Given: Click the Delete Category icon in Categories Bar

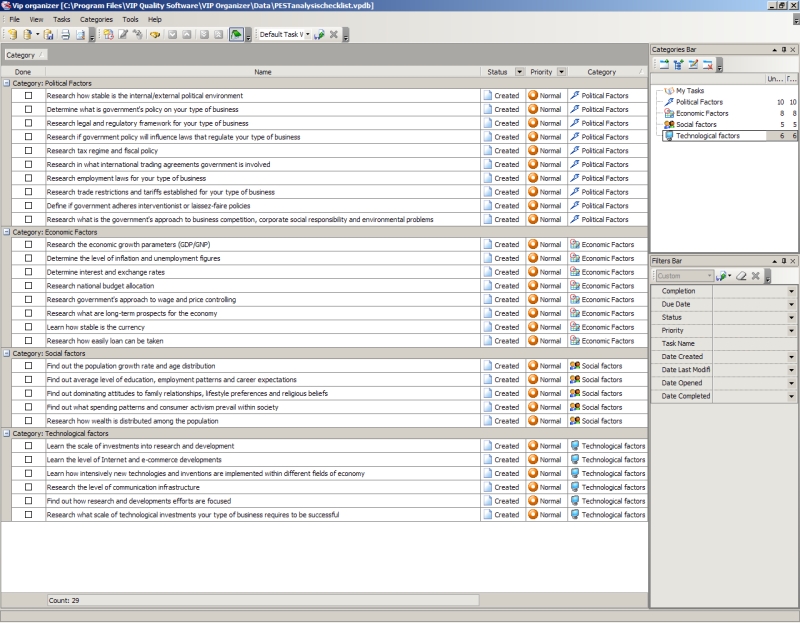Looking at the screenshot, I should [x=707, y=64].
